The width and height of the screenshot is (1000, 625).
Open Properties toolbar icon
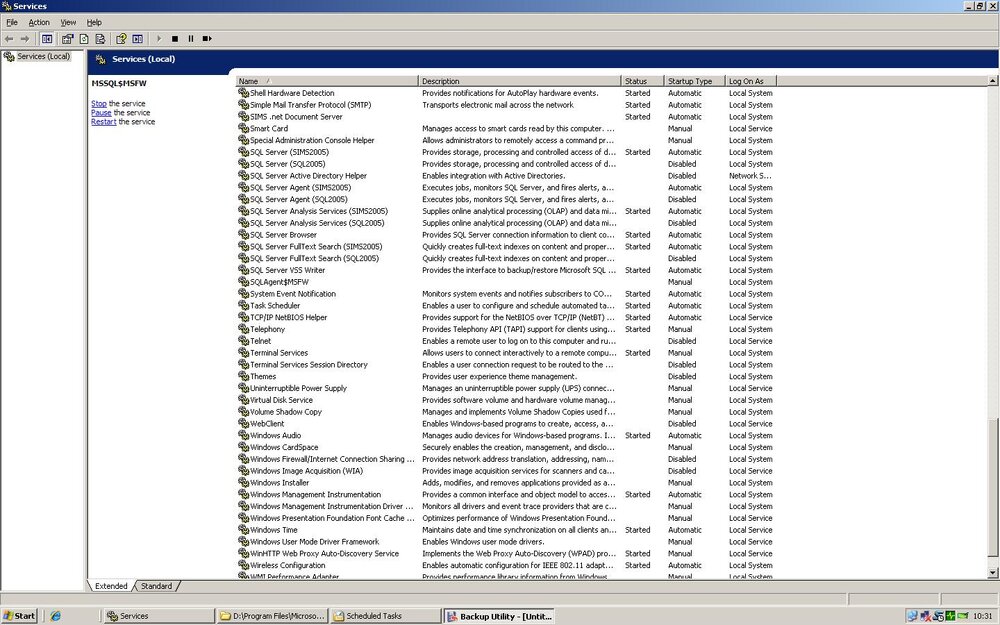(68, 39)
